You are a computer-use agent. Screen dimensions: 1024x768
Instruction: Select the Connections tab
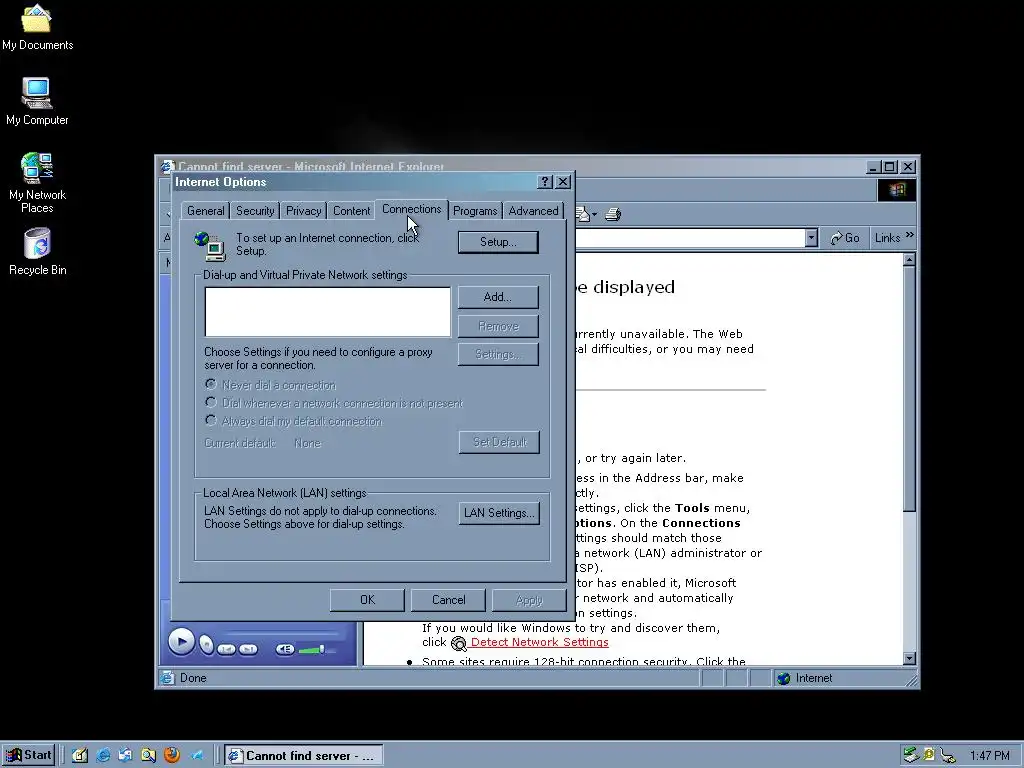coord(411,209)
